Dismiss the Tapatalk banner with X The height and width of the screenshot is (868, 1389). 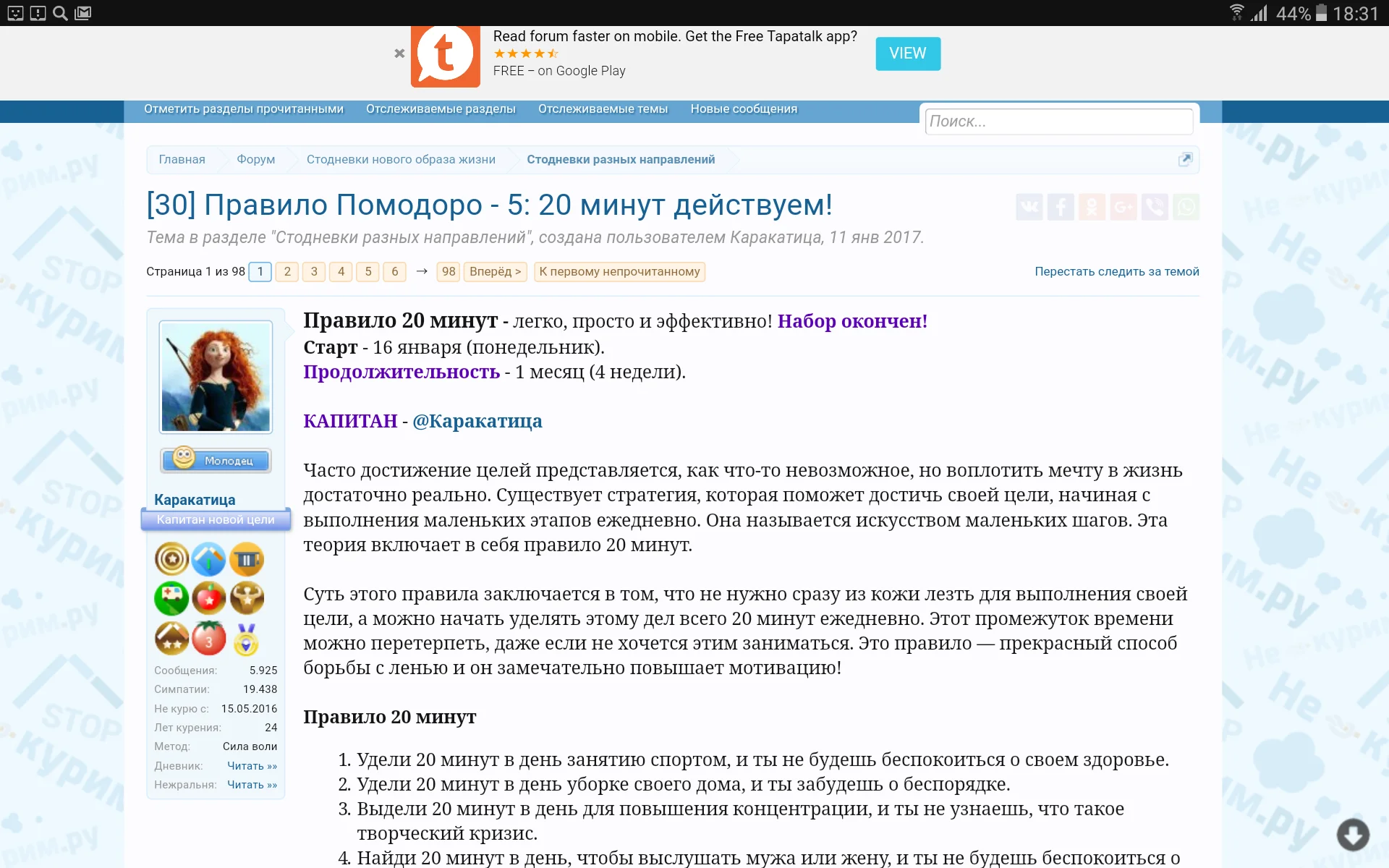[x=399, y=53]
